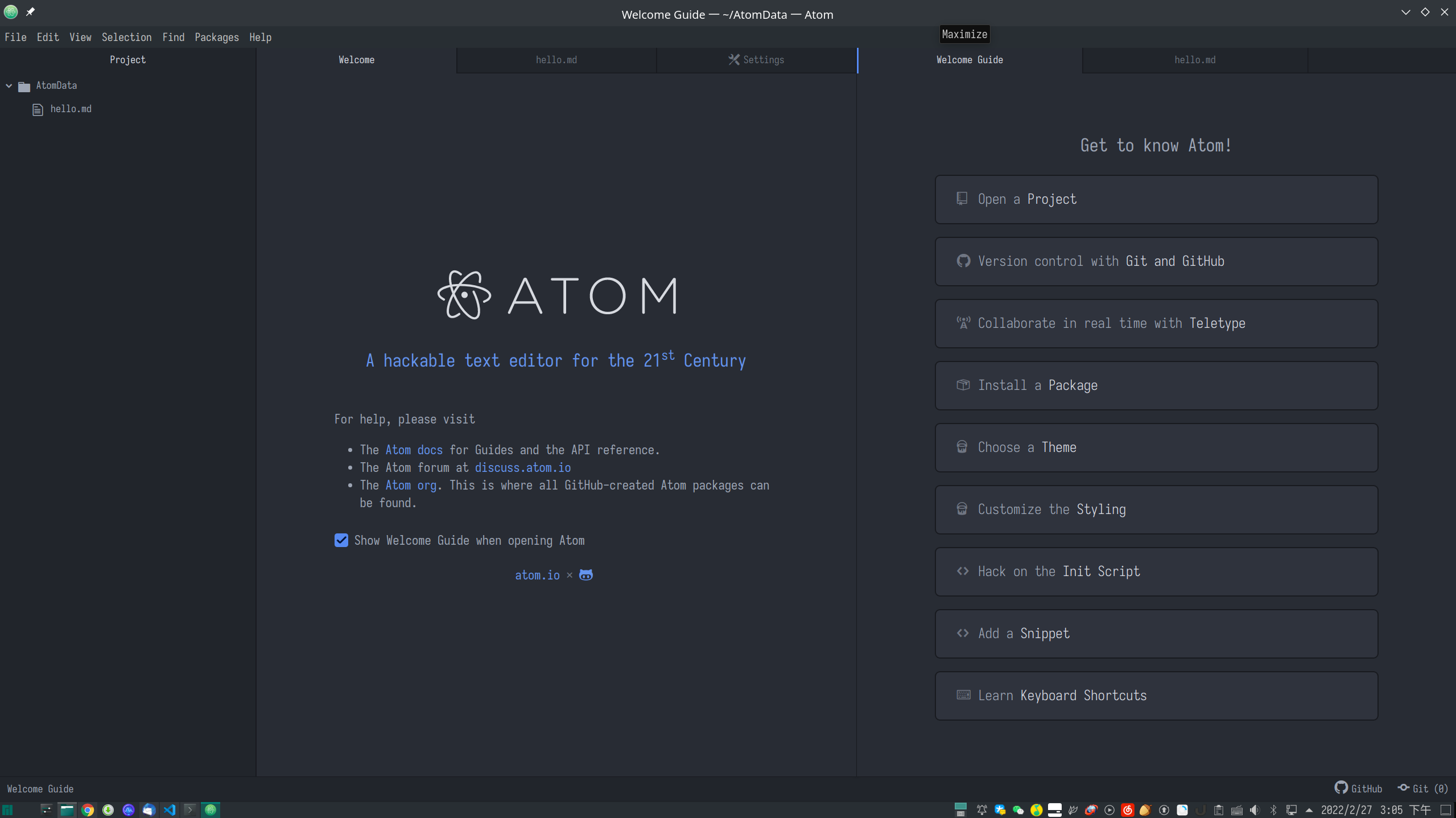
Task: Open the Packages menu
Action: (216, 38)
